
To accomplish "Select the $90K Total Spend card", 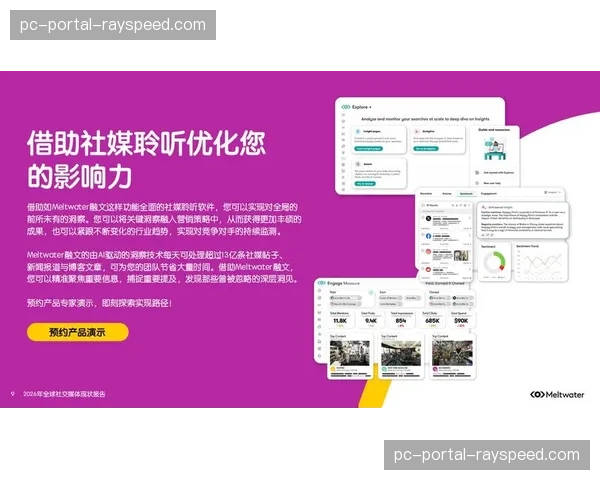I will coord(461,319).
